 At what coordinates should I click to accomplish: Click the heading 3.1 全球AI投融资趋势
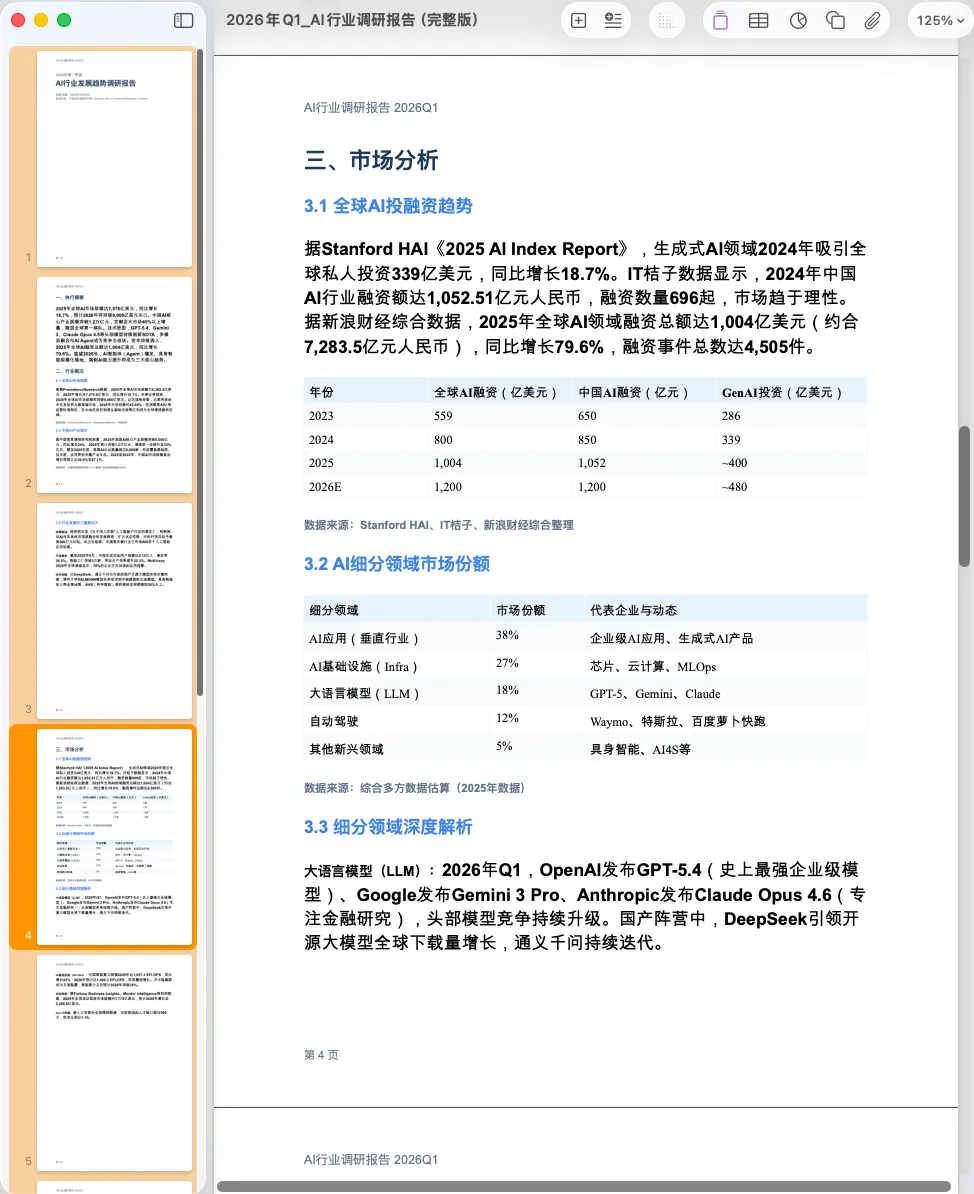coord(388,206)
